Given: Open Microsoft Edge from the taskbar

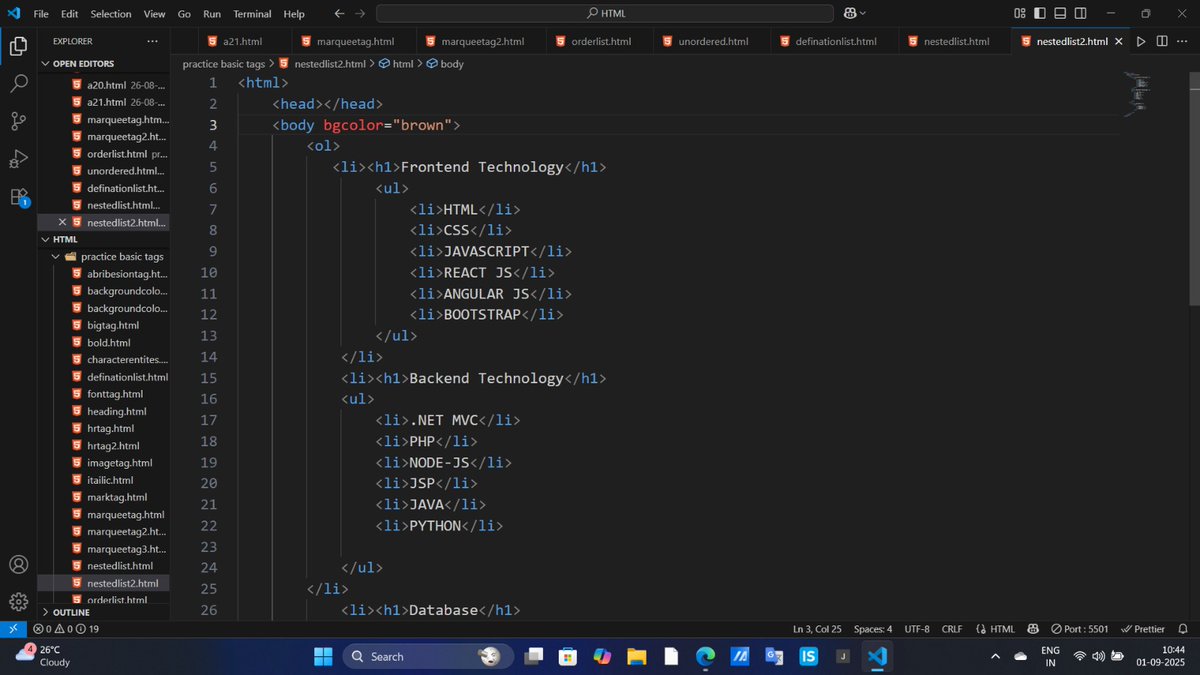Looking at the screenshot, I should (706, 656).
